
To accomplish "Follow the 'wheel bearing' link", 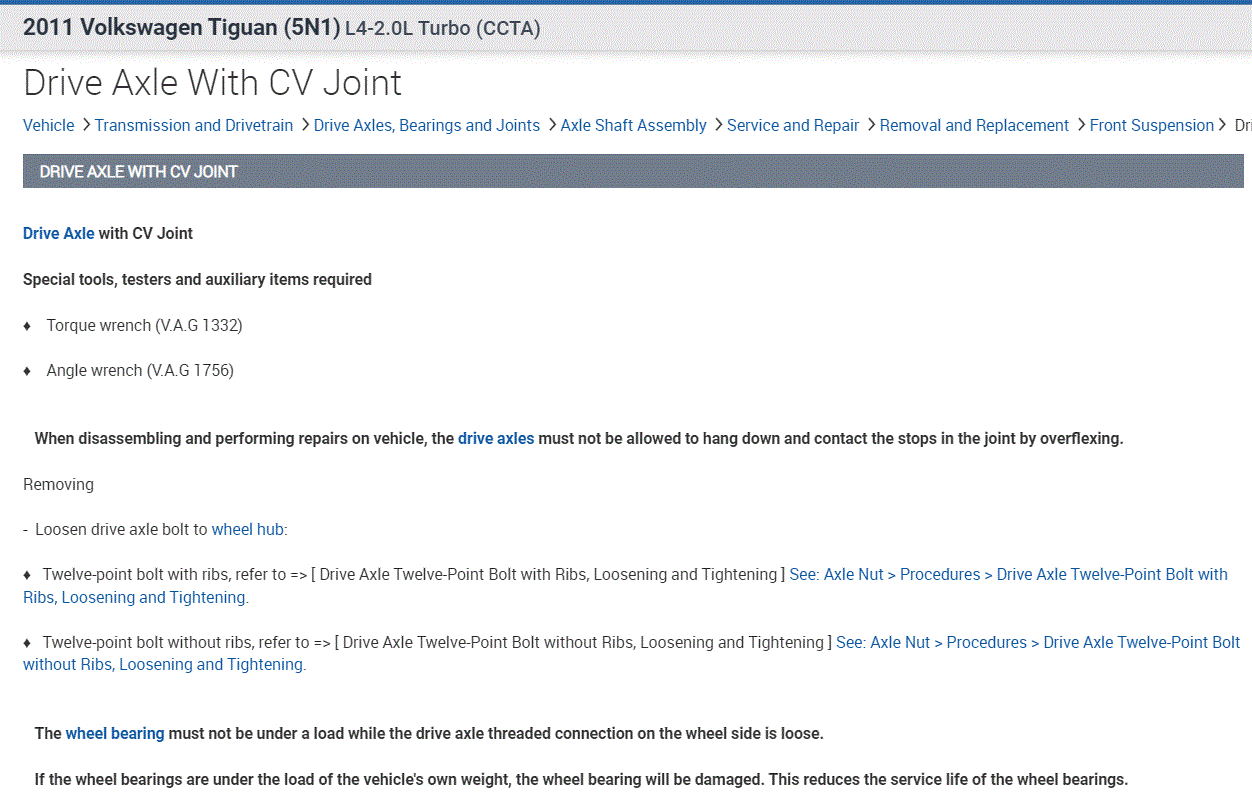I will 115,733.
